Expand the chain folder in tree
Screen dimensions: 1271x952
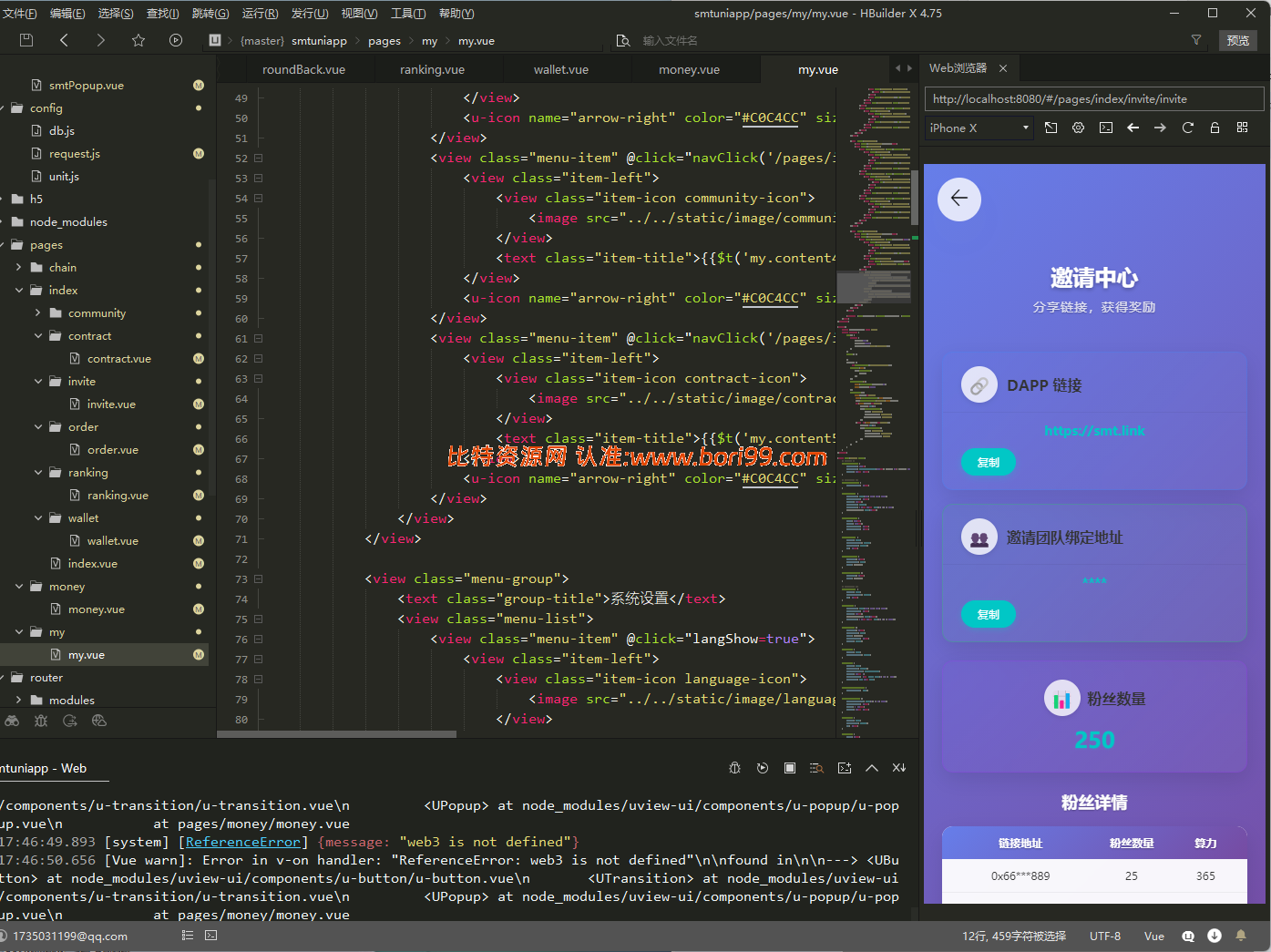tap(19, 267)
